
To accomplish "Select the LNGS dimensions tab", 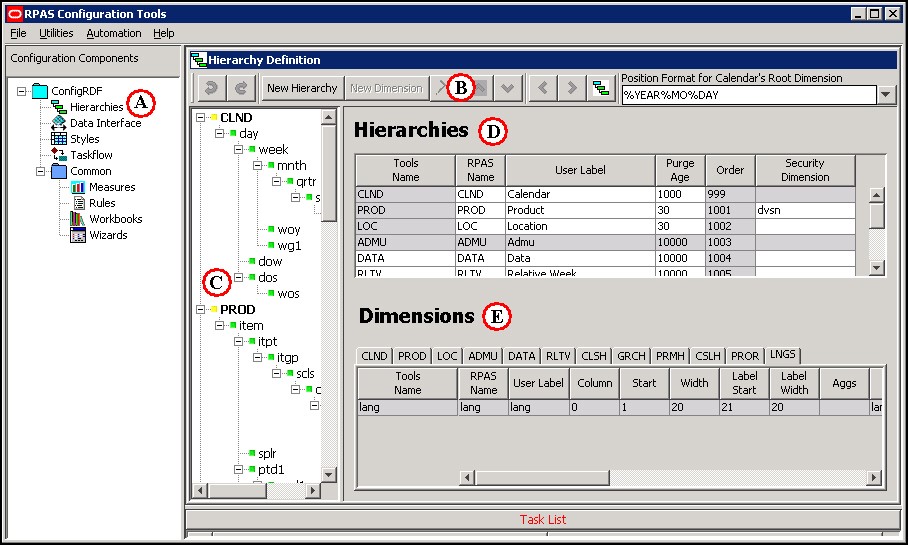I will tap(783, 354).
